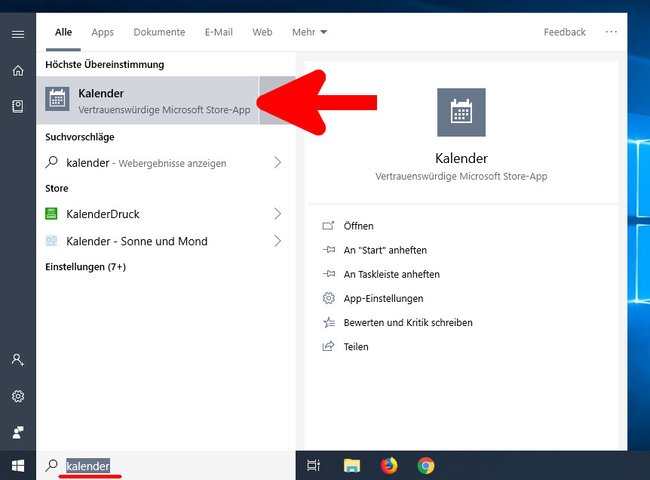Switch to the E-Mail tab
The width and height of the screenshot is (650, 480).
tap(218, 32)
